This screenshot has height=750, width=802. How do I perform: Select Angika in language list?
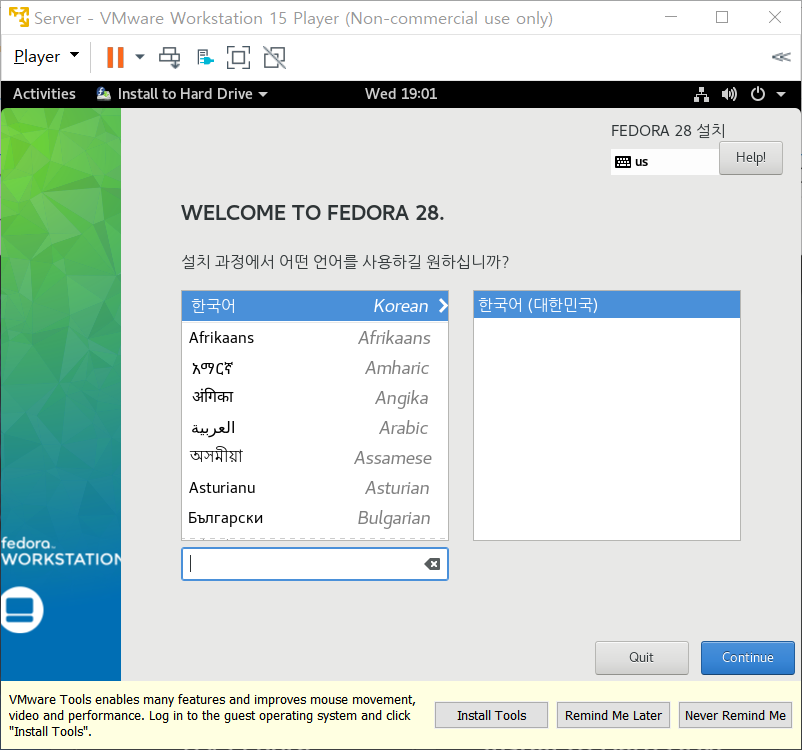coord(315,398)
